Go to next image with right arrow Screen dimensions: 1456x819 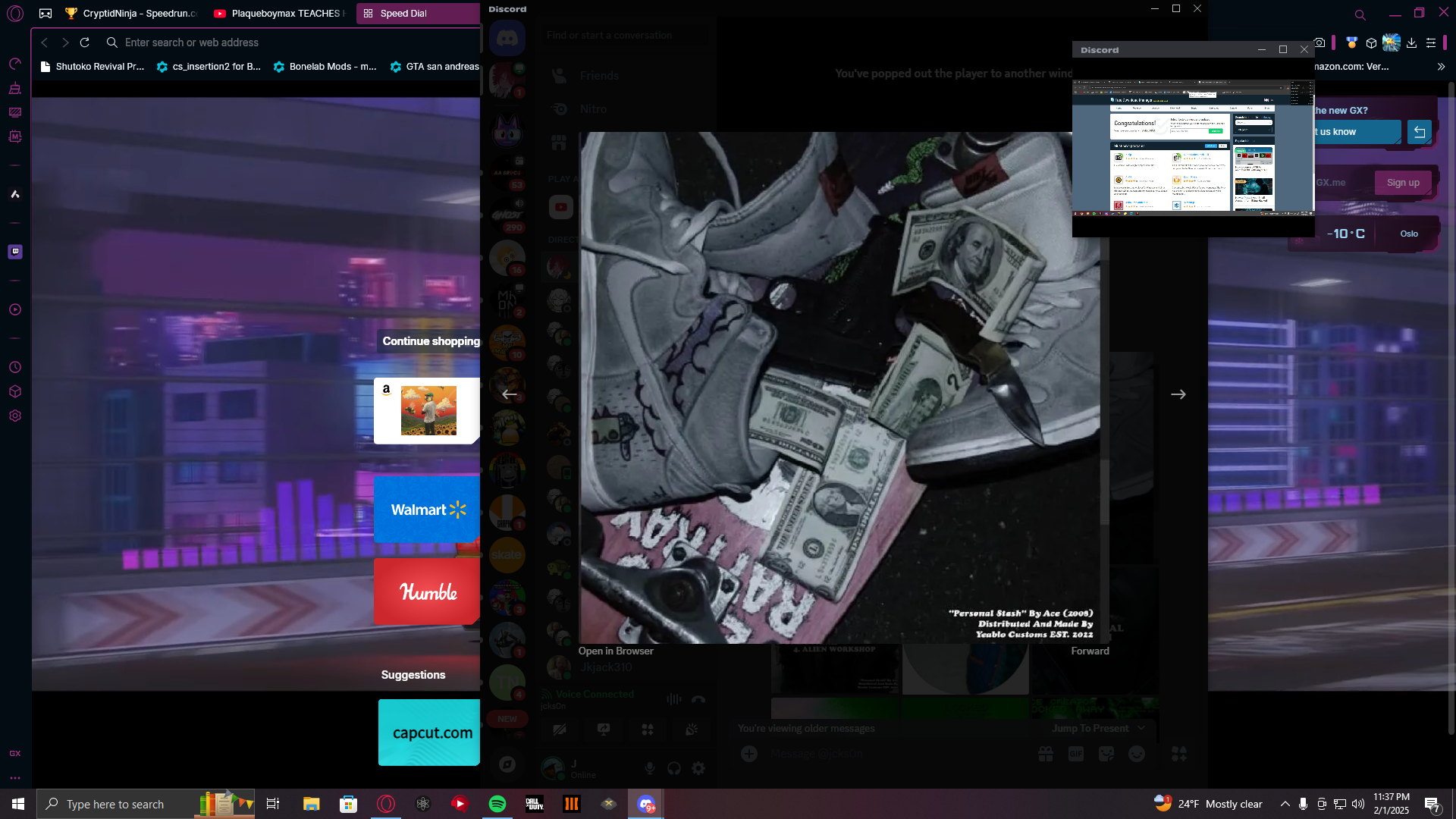click(1178, 394)
